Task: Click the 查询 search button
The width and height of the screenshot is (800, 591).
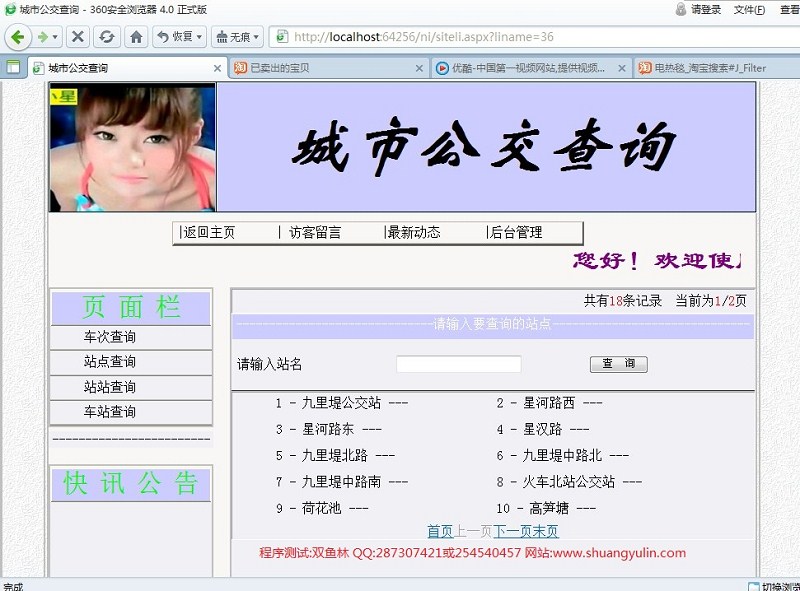Action: 618,364
